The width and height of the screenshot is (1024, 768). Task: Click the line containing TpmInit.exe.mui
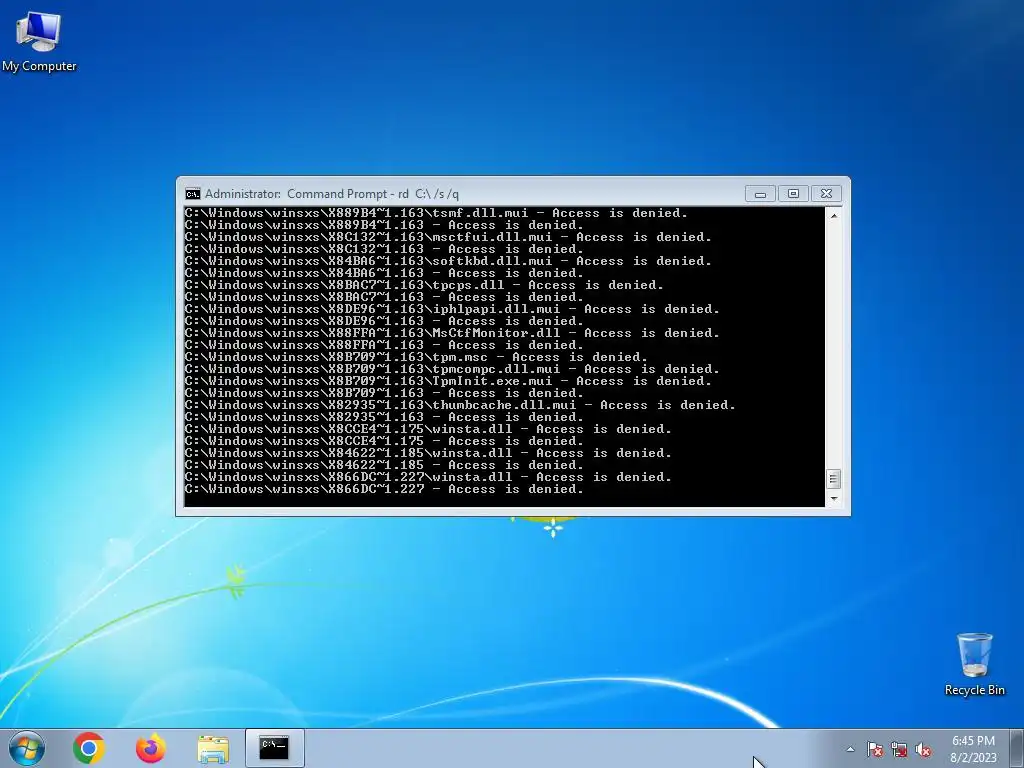(448, 381)
